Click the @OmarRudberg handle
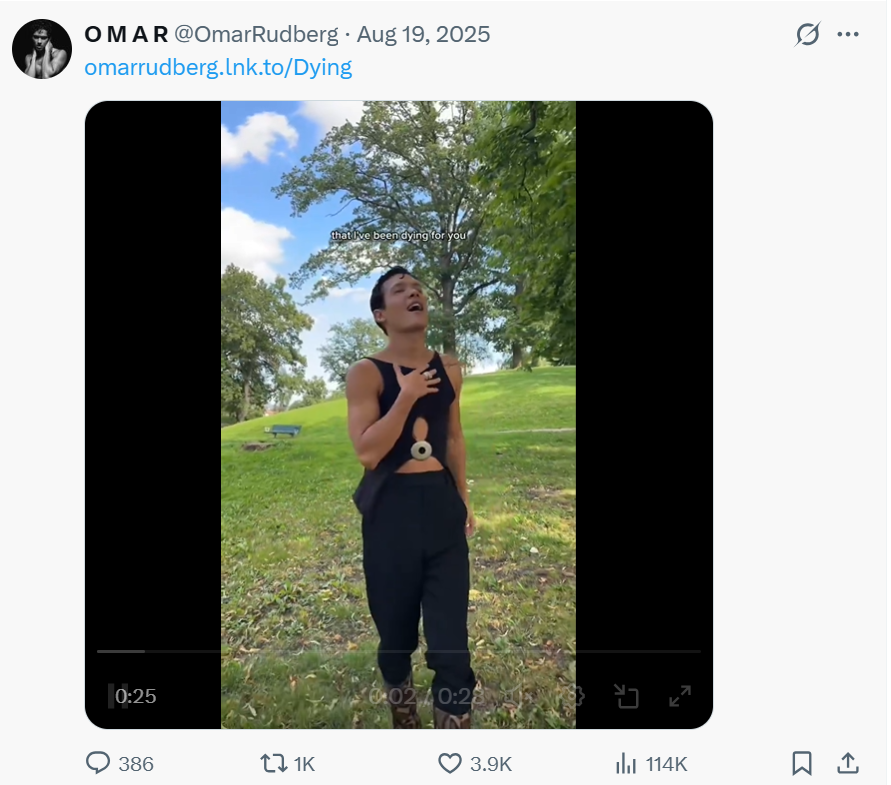Viewport: 891px width, 785px height. [x=257, y=35]
